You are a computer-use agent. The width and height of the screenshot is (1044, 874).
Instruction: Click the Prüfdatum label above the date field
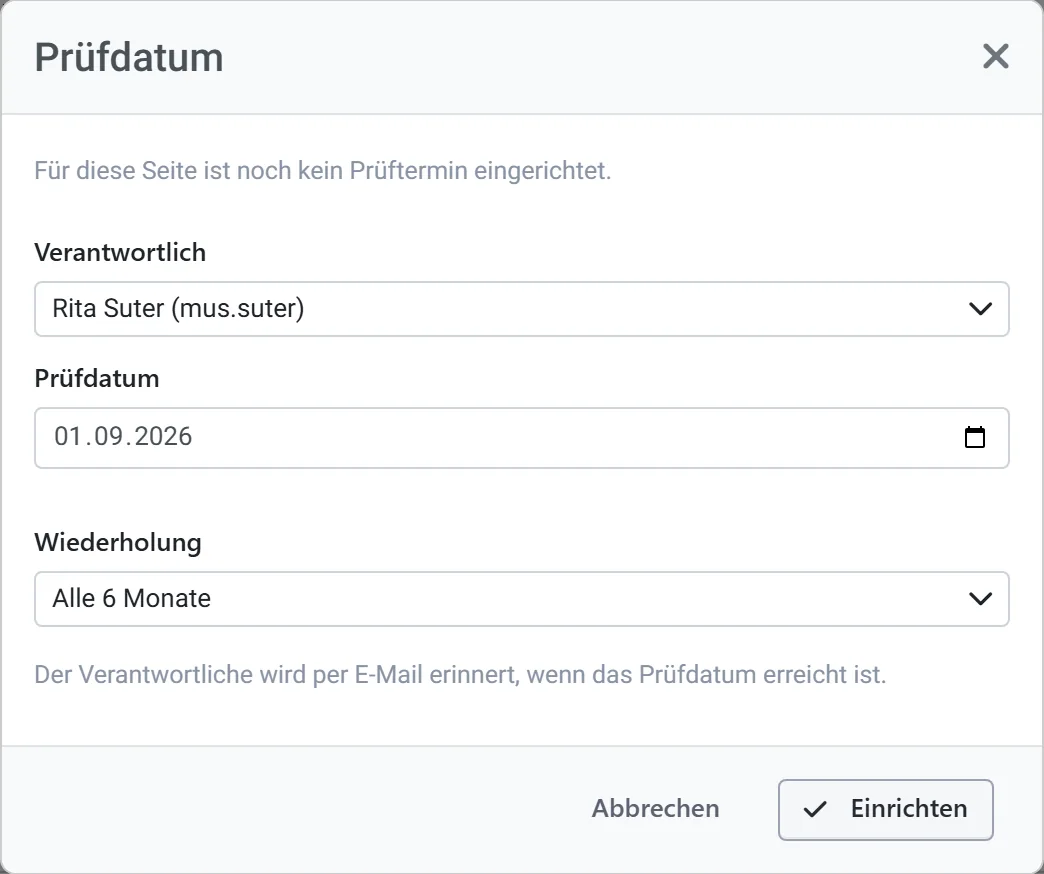coord(97,378)
